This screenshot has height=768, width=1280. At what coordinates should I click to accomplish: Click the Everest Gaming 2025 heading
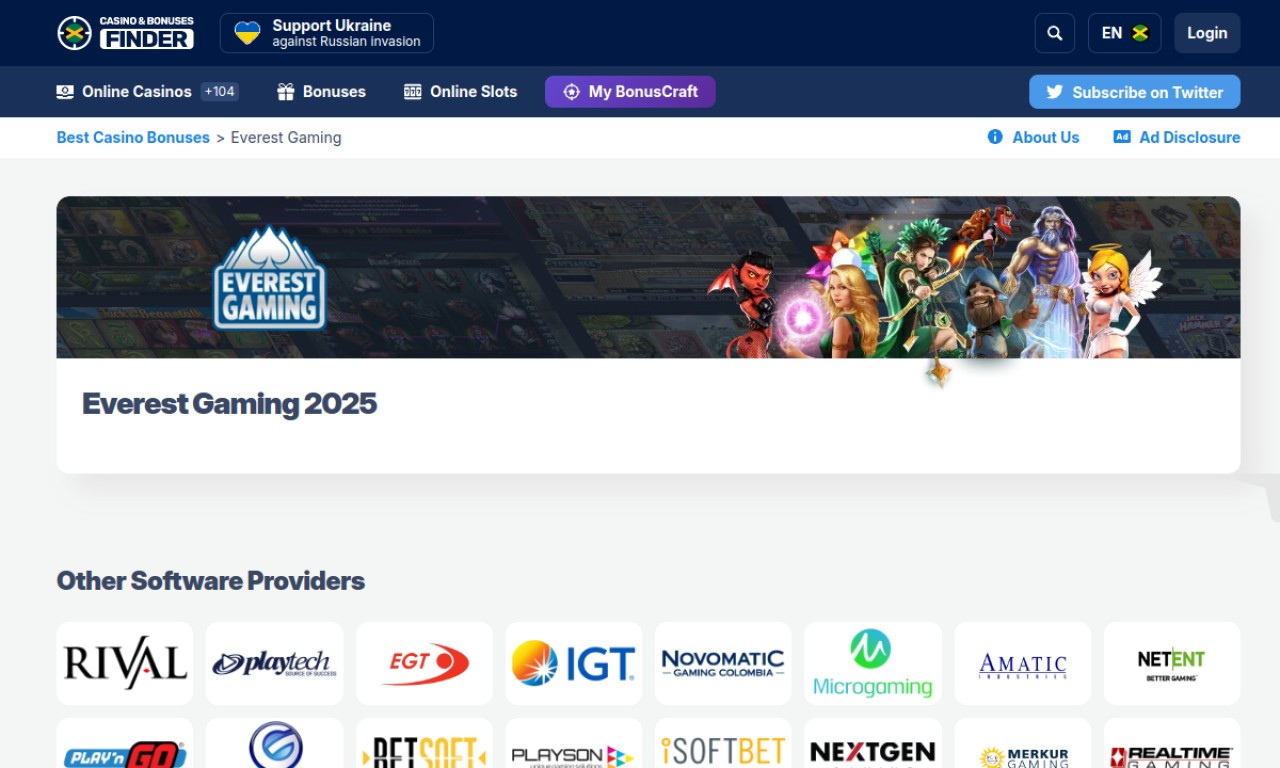[229, 404]
